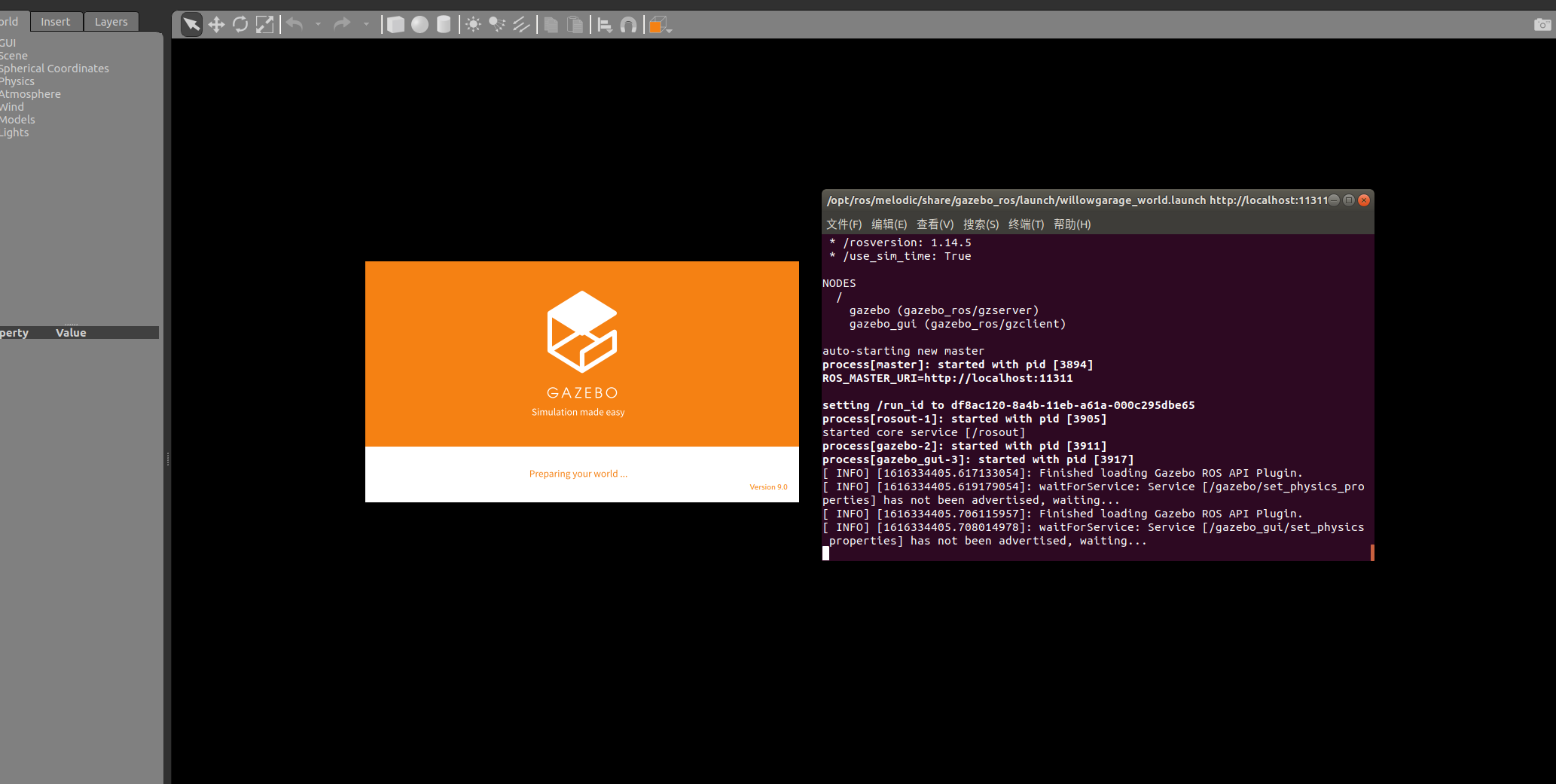Open terminal 搜索(S) menu
Viewport: 1556px width, 784px height.
point(981,224)
